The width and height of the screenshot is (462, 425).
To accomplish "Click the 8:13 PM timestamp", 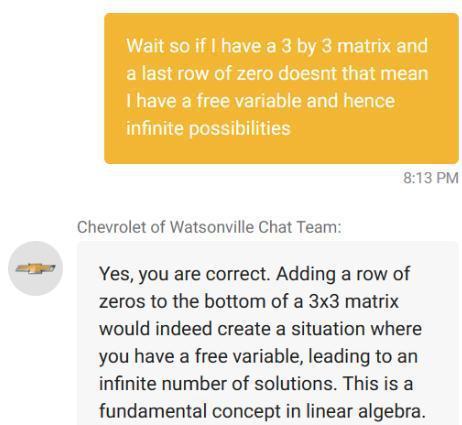I will [x=431, y=178].
